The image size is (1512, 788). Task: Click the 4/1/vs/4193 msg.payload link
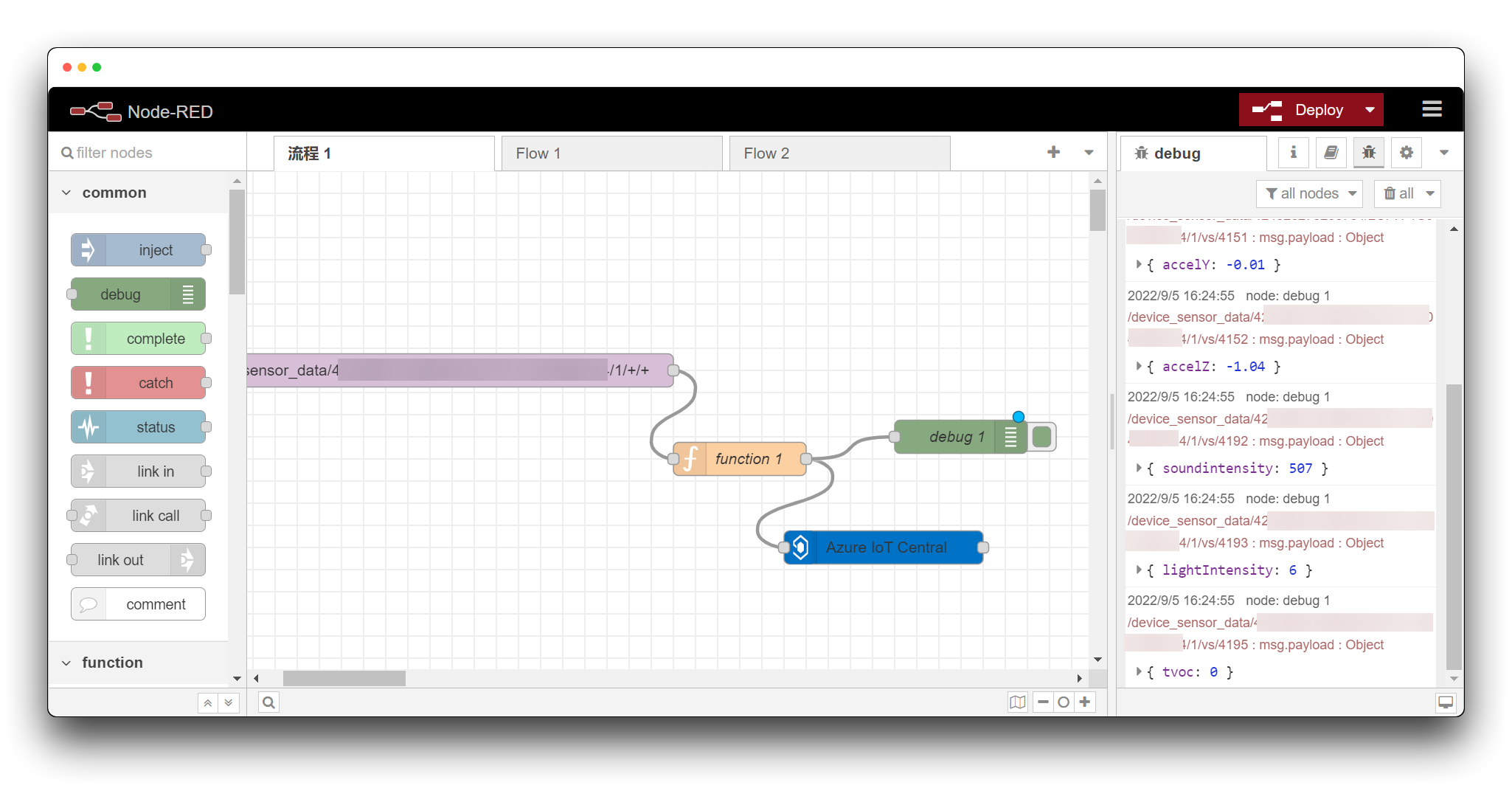click(x=1282, y=543)
